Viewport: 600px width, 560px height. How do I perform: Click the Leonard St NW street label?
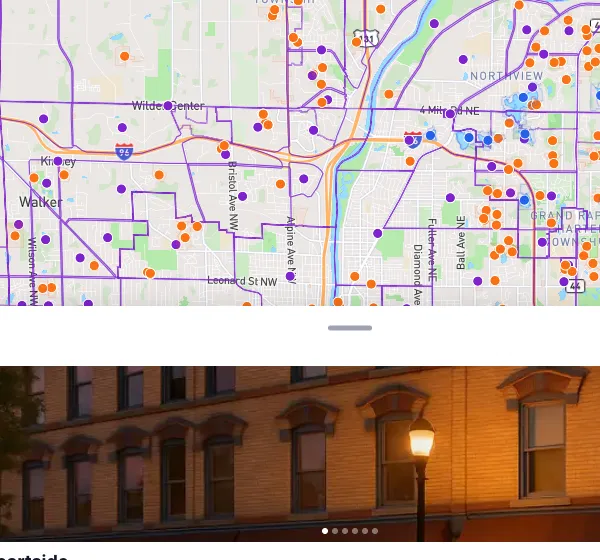click(242, 281)
